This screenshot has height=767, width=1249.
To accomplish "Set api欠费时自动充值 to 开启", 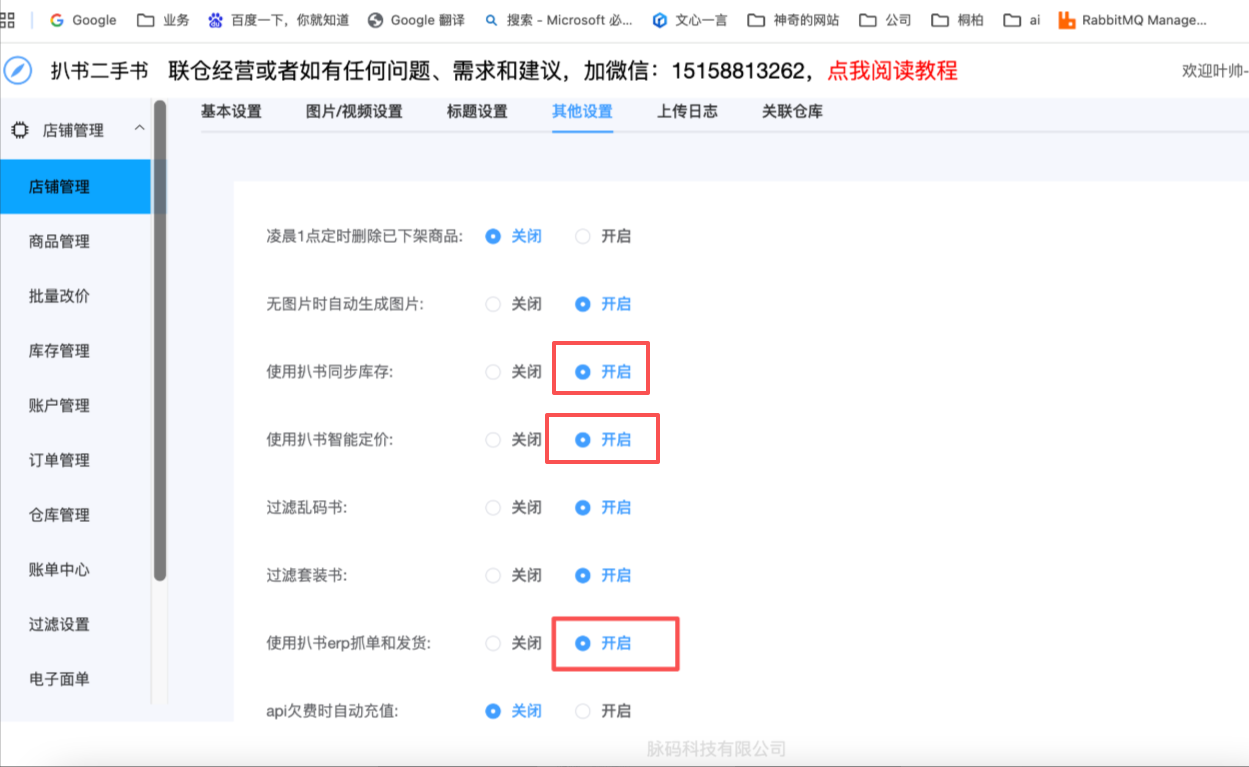I will pos(603,711).
